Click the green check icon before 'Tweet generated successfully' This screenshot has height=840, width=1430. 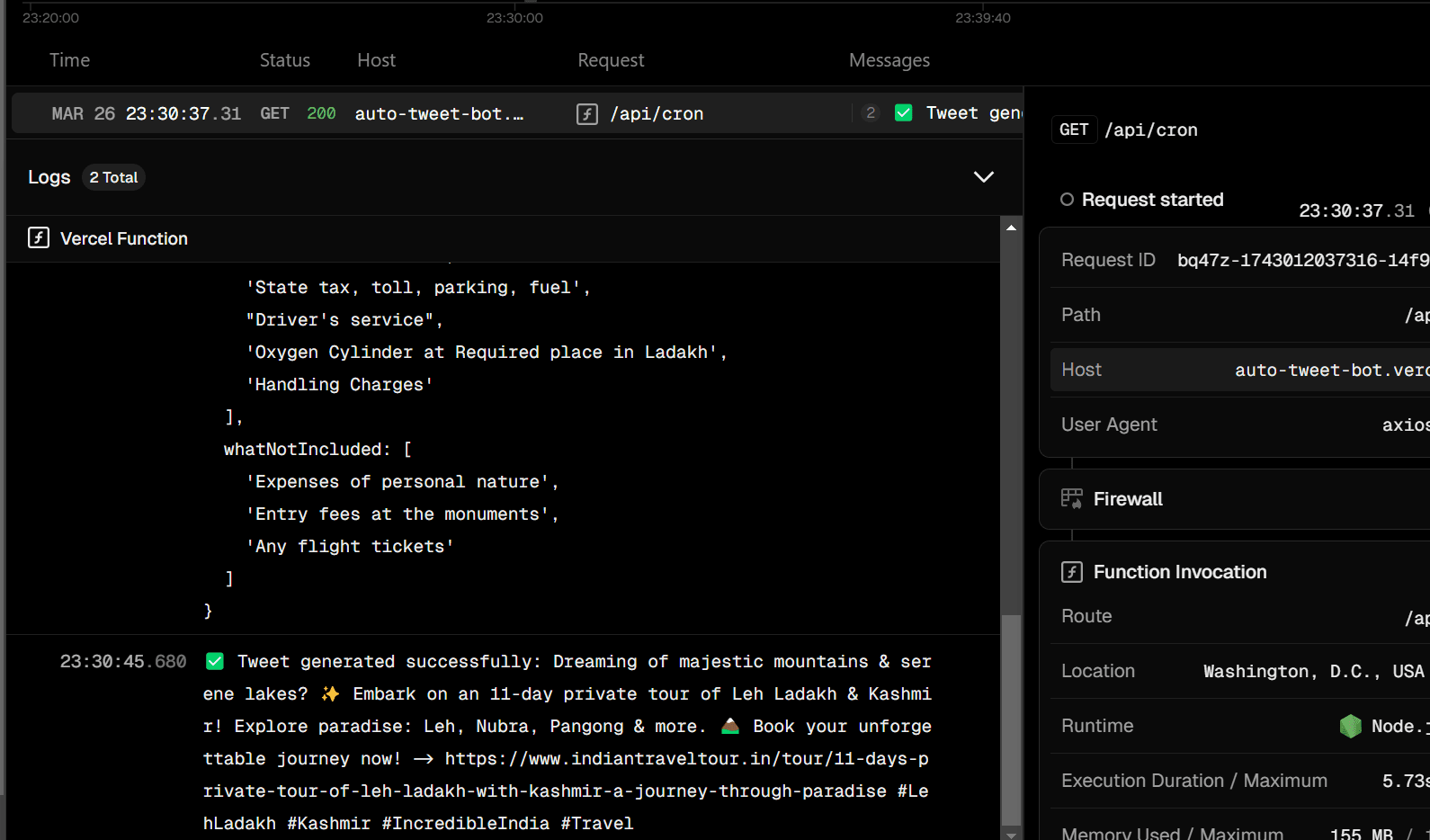click(x=215, y=661)
